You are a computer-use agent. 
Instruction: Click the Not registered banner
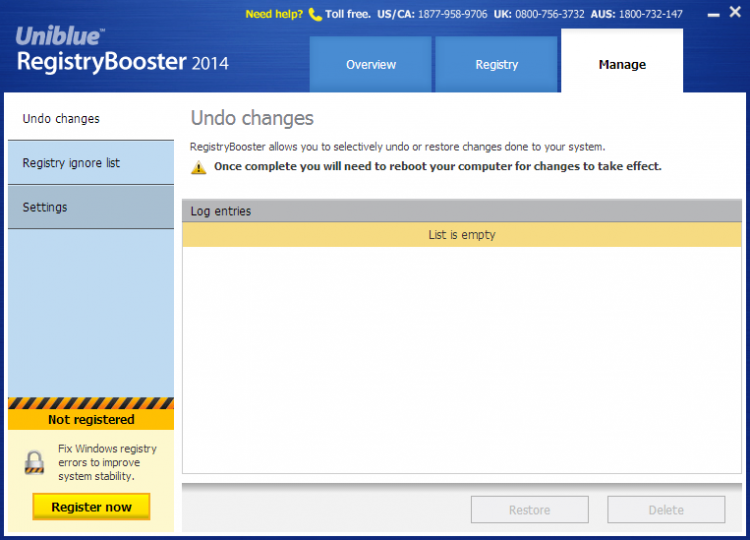(x=91, y=419)
